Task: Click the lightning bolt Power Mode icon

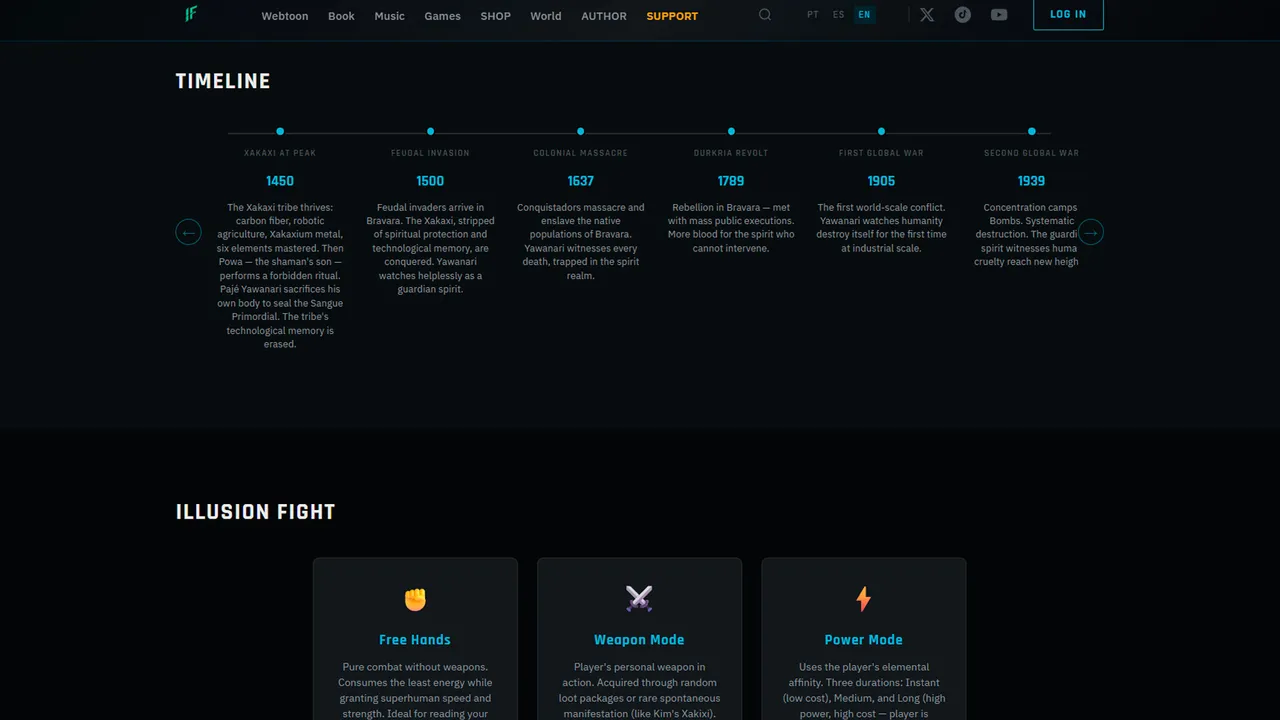Action: coord(863,599)
